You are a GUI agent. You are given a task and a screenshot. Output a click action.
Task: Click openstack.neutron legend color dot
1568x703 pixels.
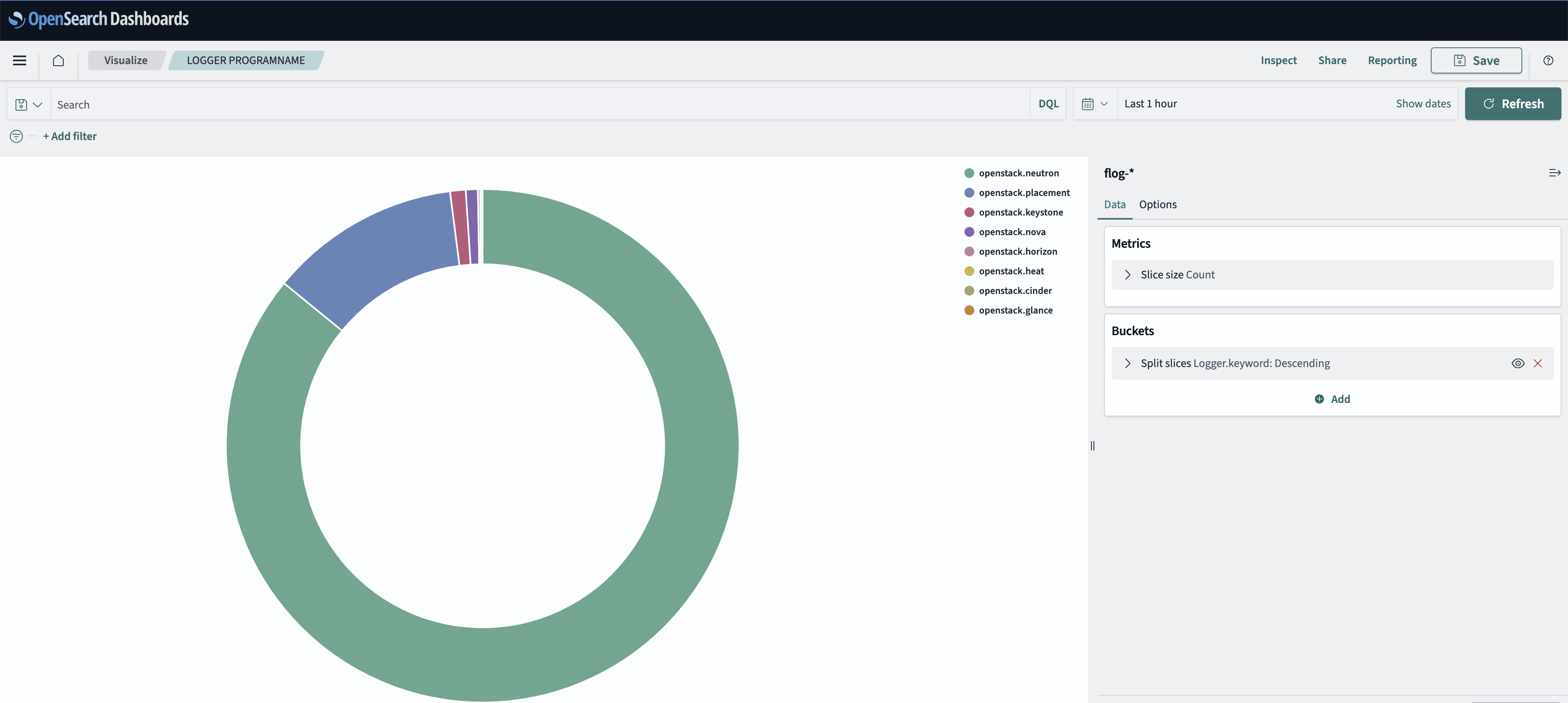point(969,174)
